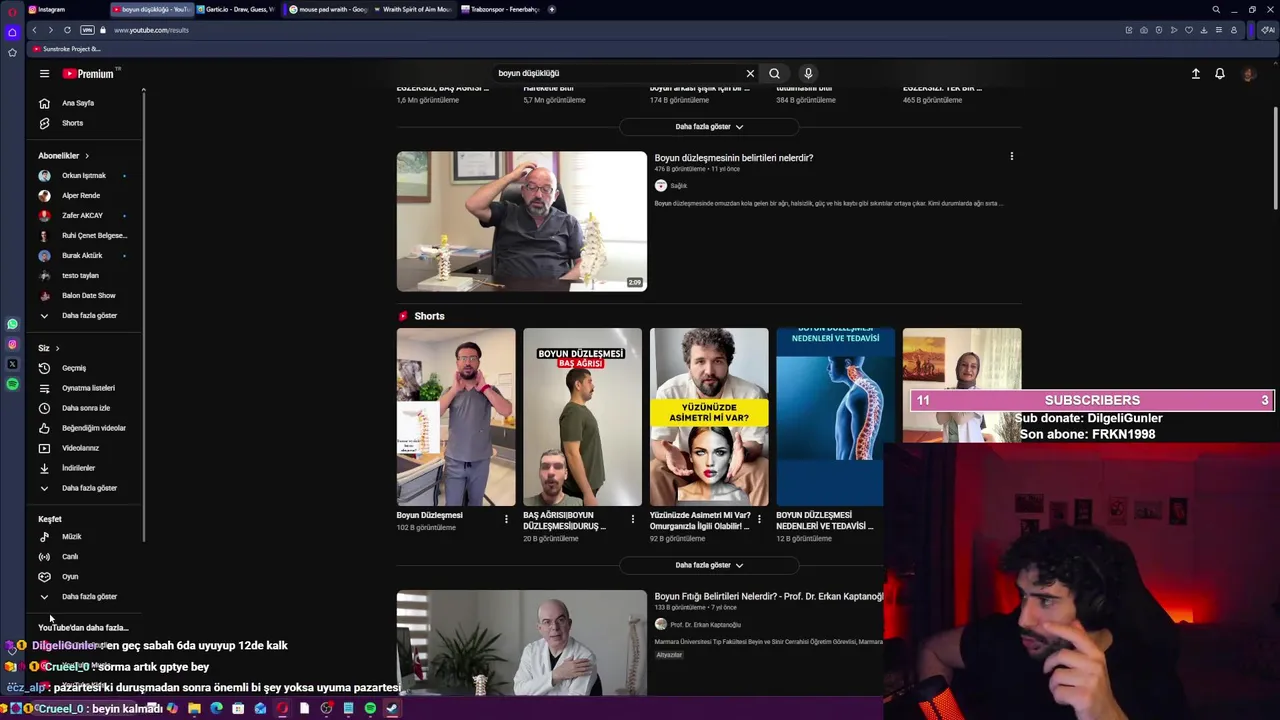The height and width of the screenshot is (720, 1280).
Task: Open Abonelikler section arrow
Action: coord(87,156)
